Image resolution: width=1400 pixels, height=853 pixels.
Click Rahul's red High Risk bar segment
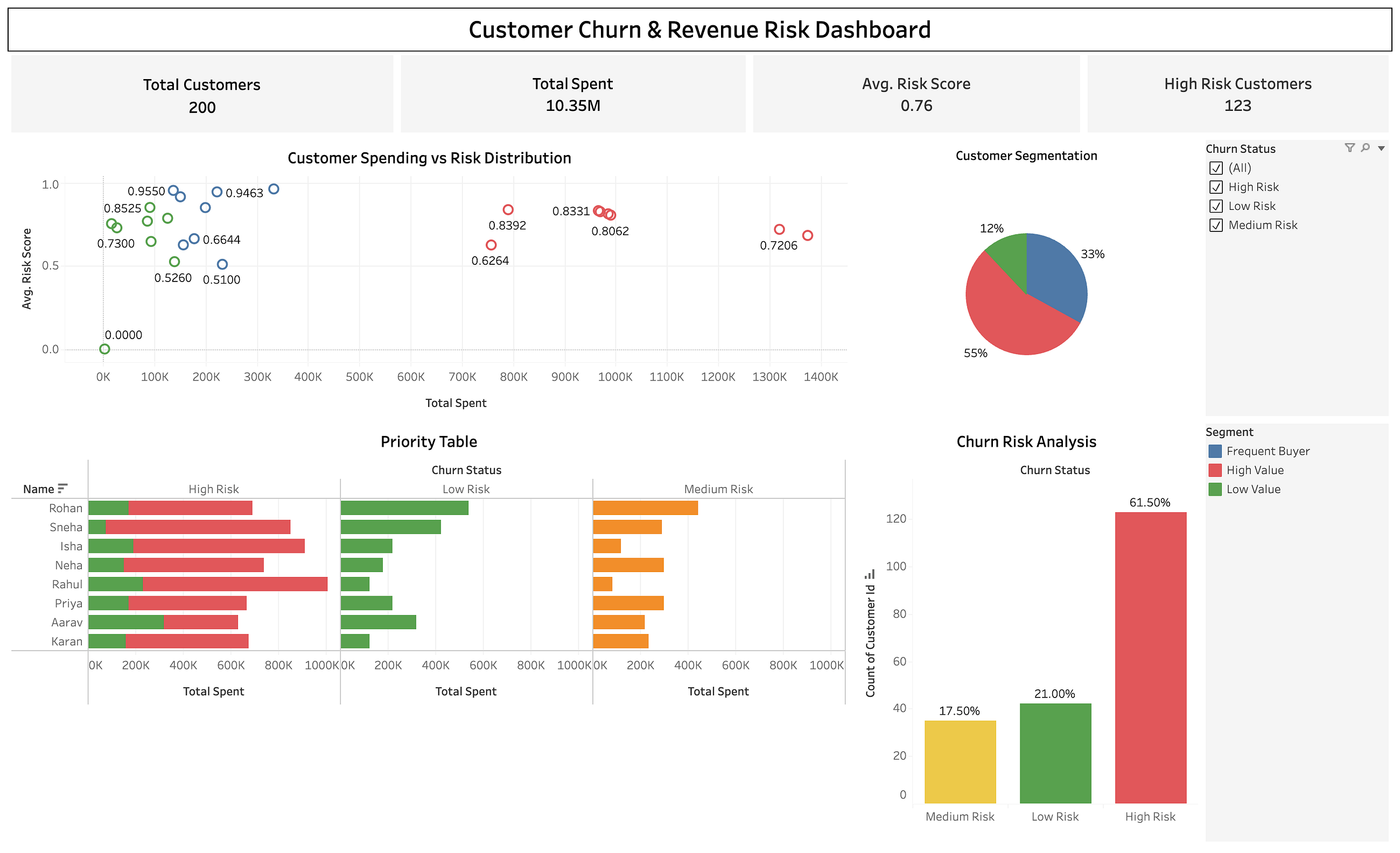(x=235, y=584)
